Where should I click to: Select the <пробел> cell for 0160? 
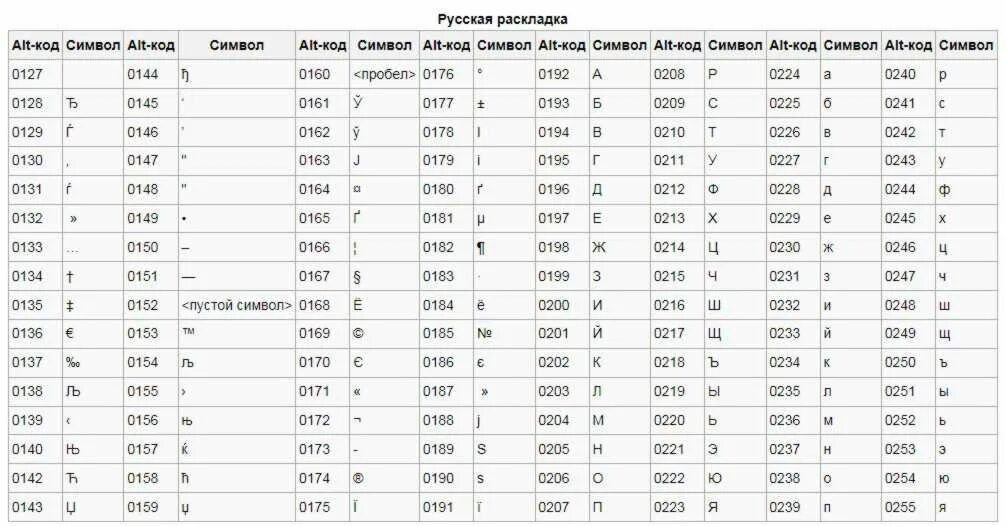pyautogui.click(x=384, y=74)
